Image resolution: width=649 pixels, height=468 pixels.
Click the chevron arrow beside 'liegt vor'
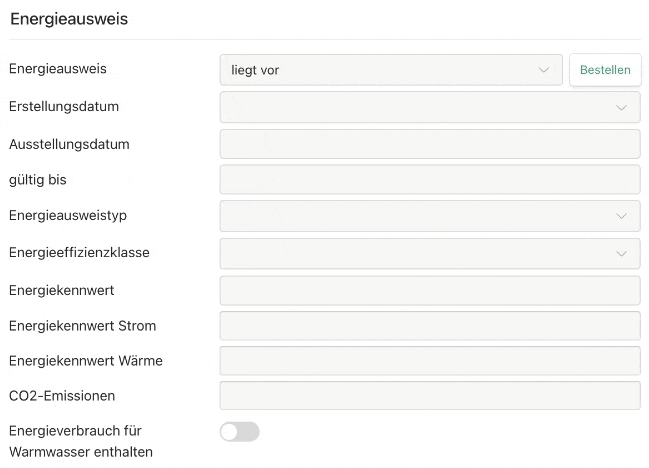pyautogui.click(x=544, y=70)
